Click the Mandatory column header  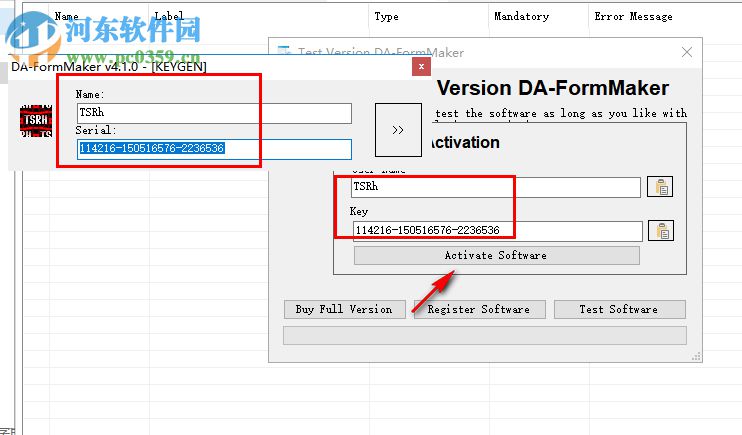point(521,17)
